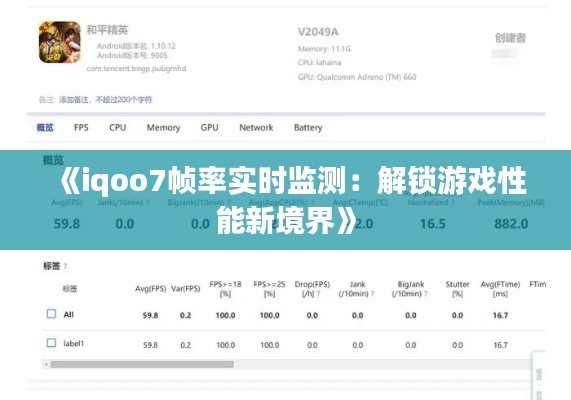Image resolution: width=571 pixels, height=400 pixels.
Task: Click the help icon beside Drop(FPS) header
Action: click(318, 294)
